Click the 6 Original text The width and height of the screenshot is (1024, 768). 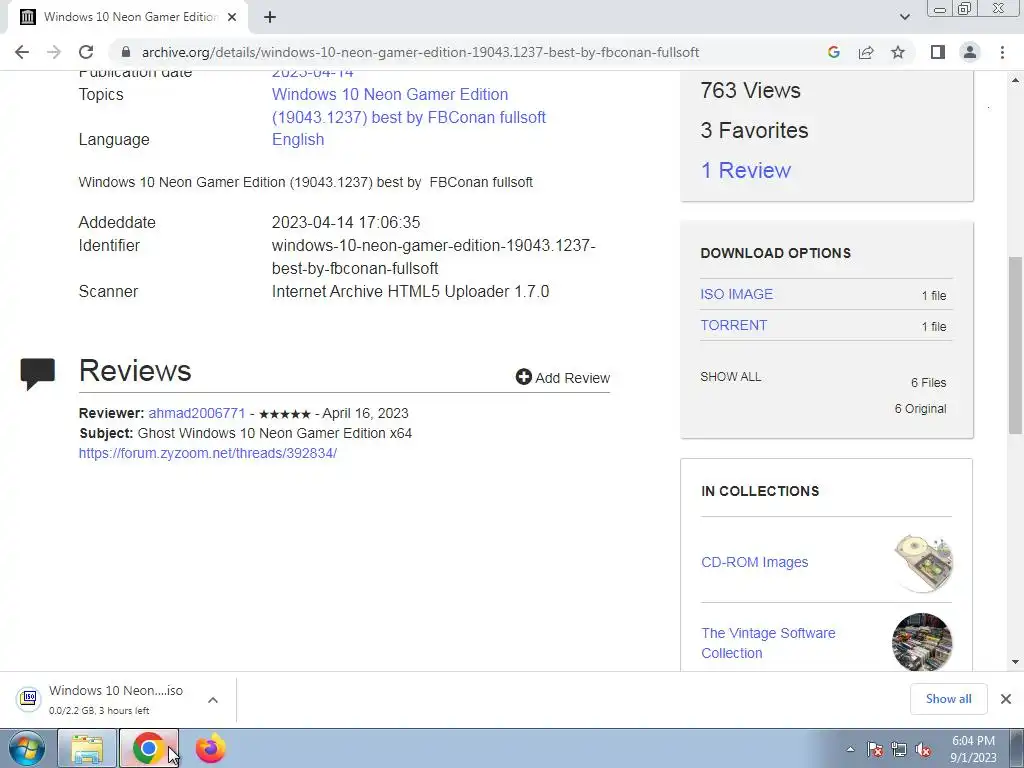coord(920,409)
